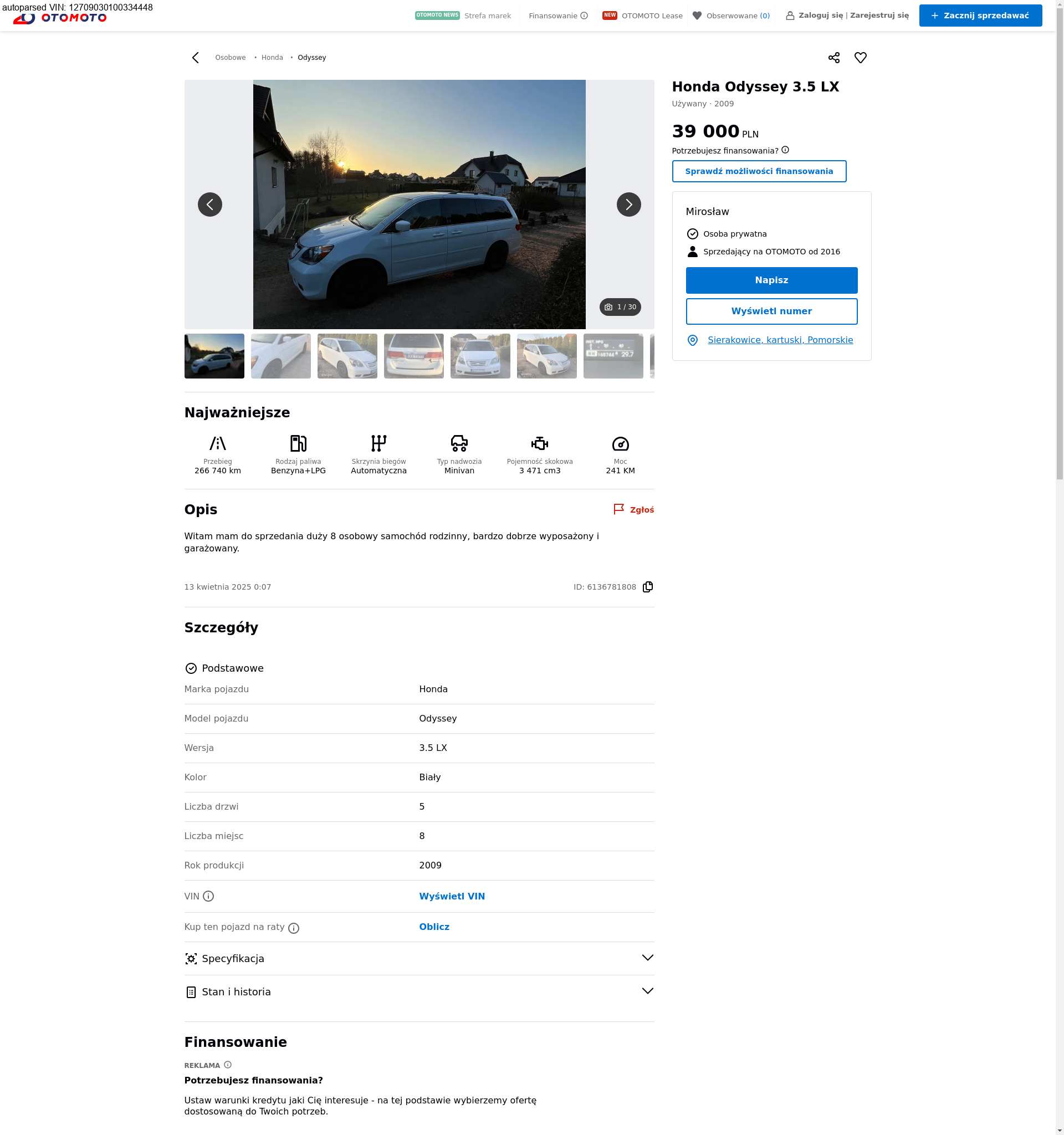
Task: Click Wyświetl VIN link
Action: click(x=452, y=896)
